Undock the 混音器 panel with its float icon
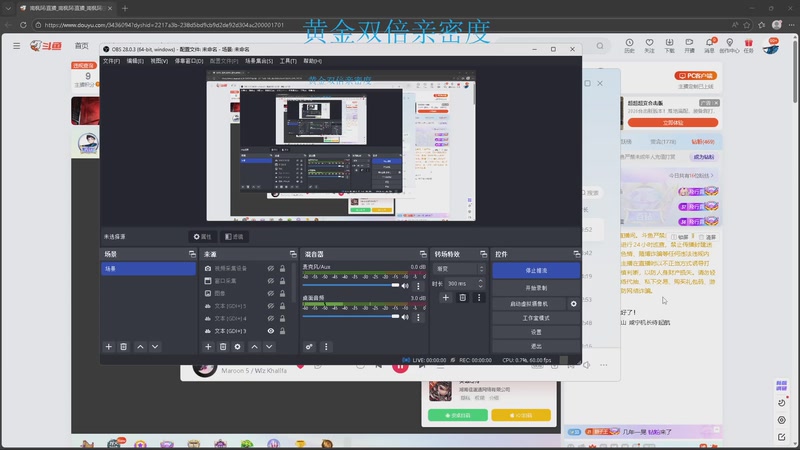This screenshot has width=800, height=450. (x=423, y=254)
